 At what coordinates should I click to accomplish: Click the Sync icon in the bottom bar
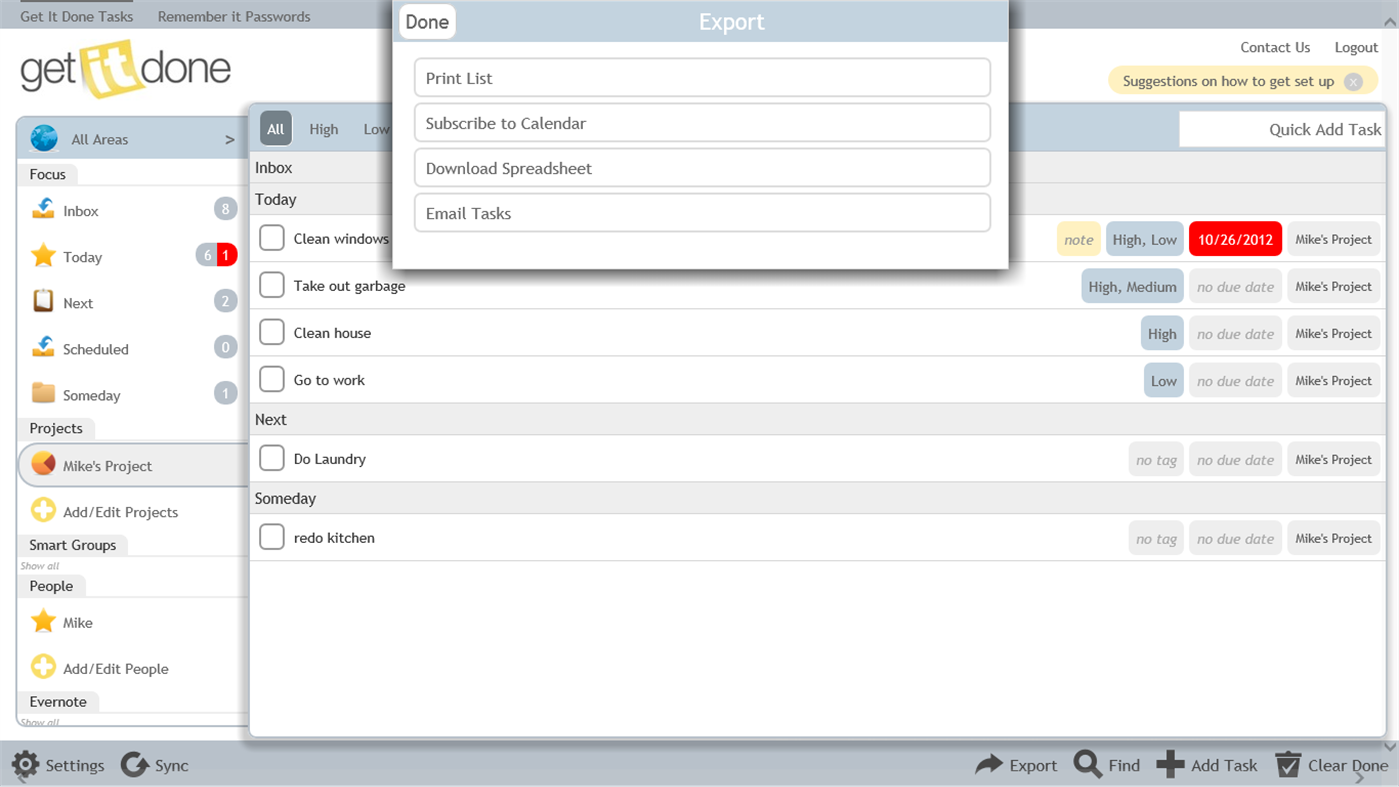click(135, 765)
